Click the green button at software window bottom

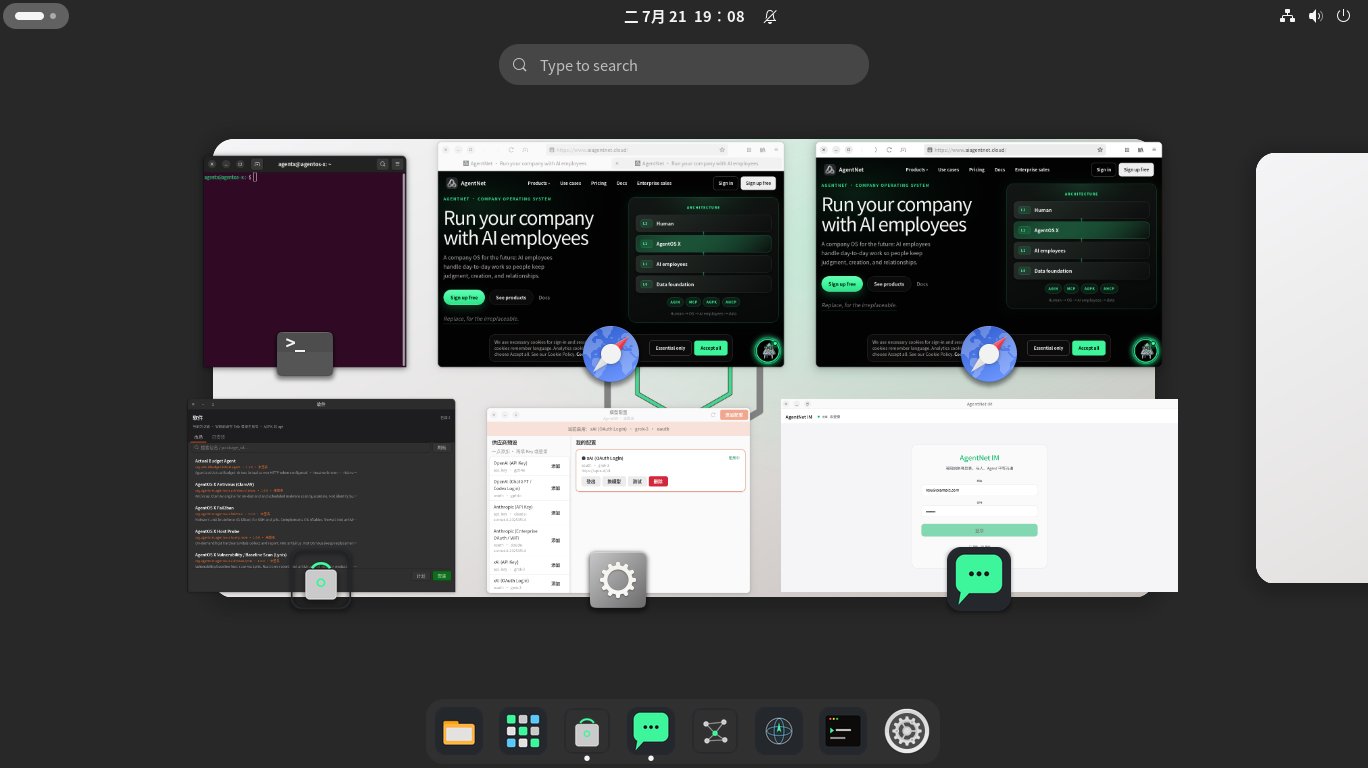(x=442, y=576)
